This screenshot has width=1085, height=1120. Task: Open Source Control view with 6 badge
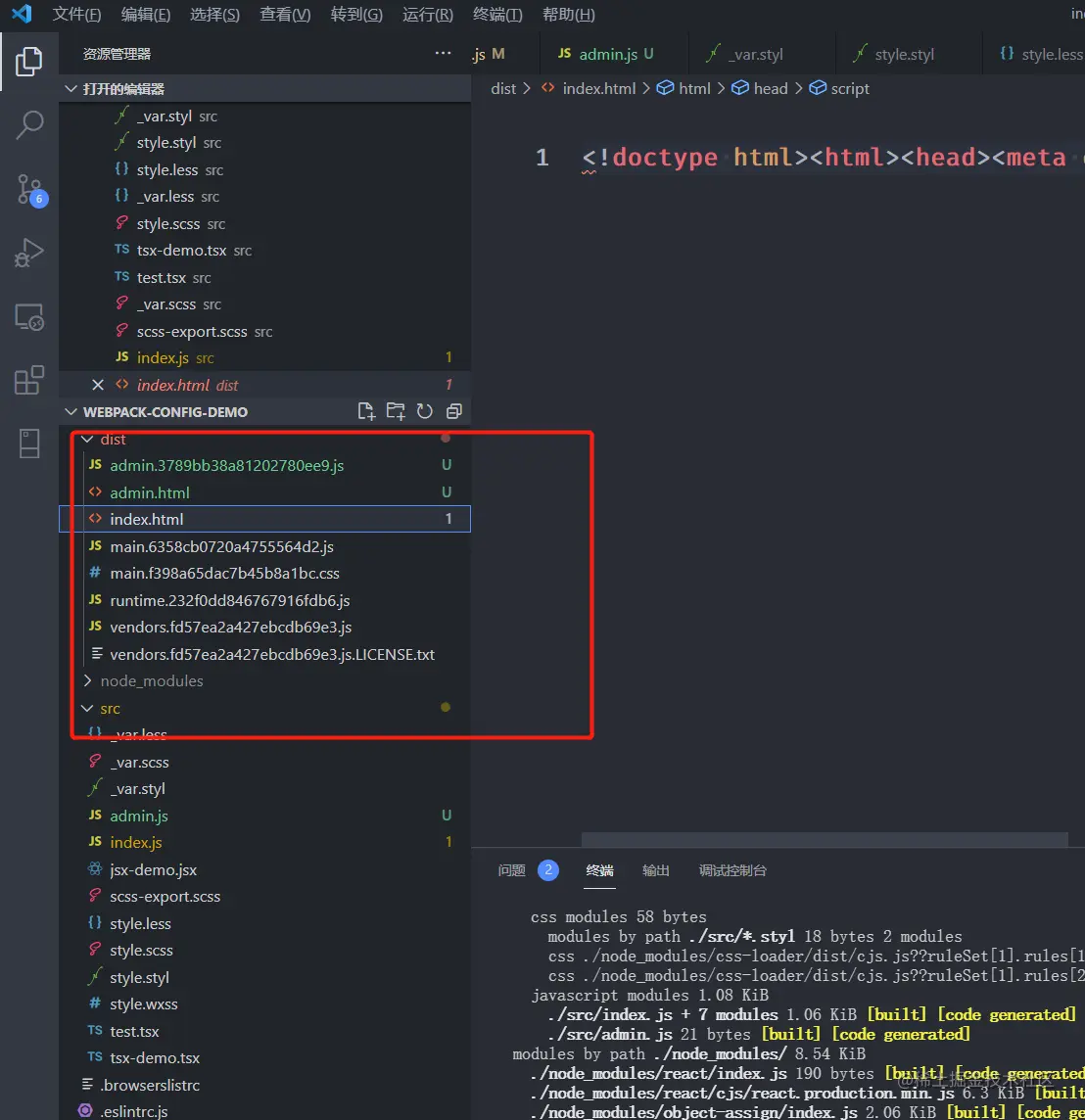coord(30,190)
